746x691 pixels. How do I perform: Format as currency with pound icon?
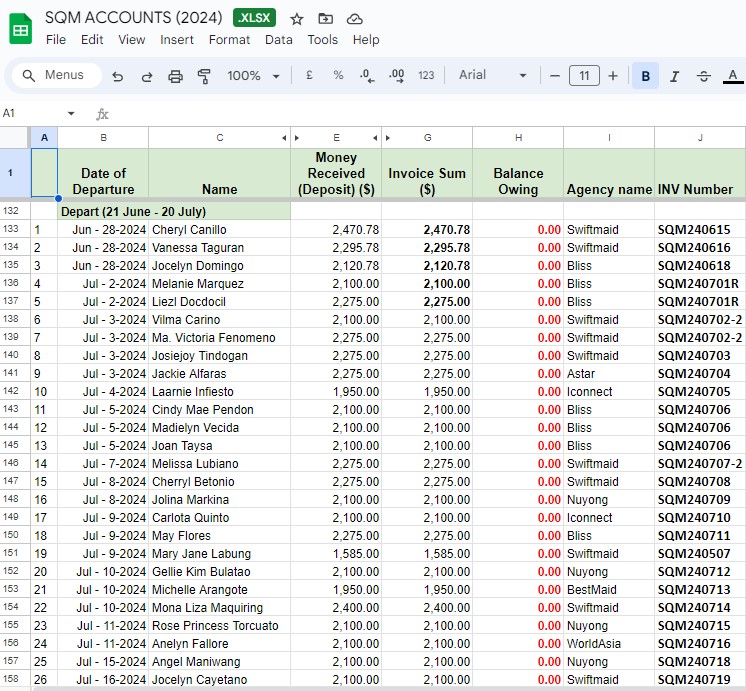pyautogui.click(x=309, y=76)
